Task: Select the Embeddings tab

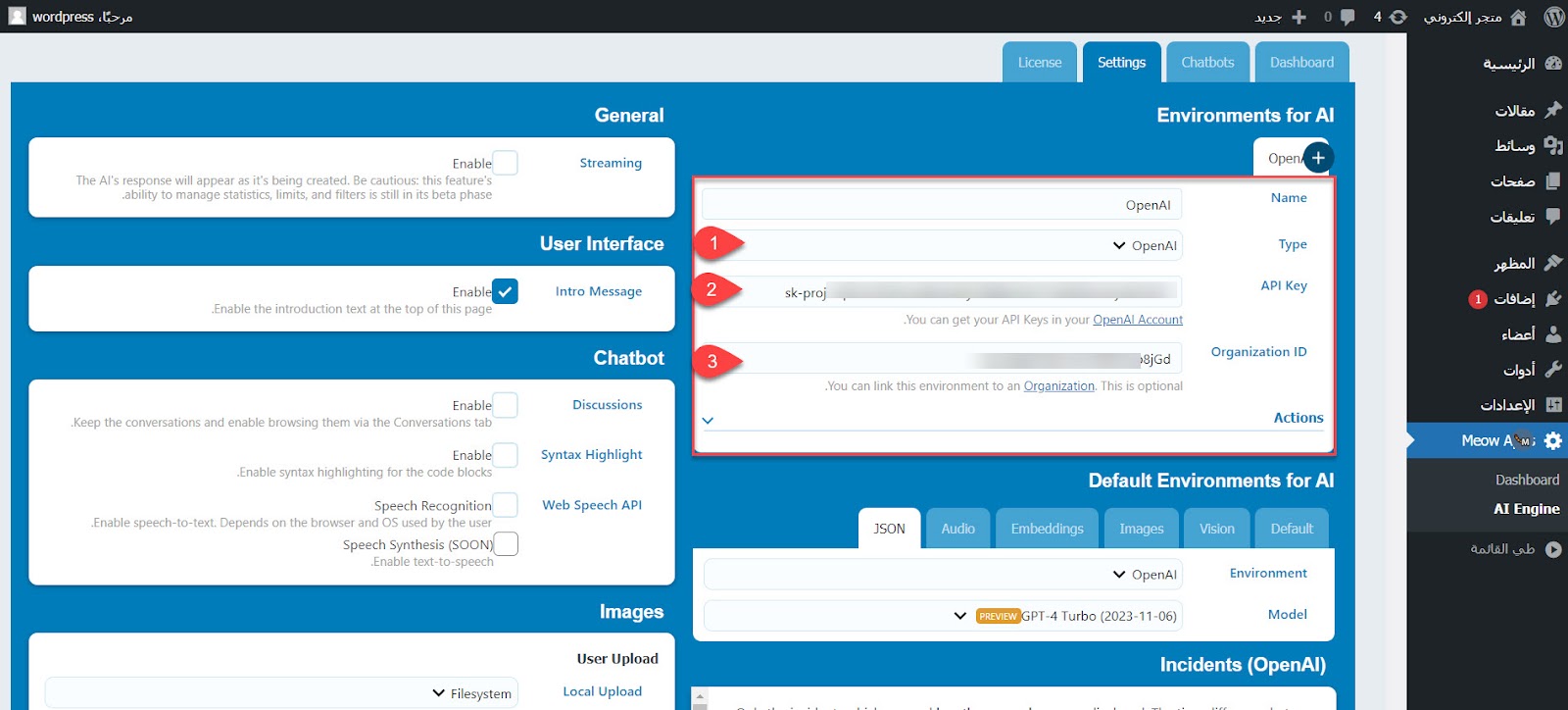Action: click(1047, 529)
